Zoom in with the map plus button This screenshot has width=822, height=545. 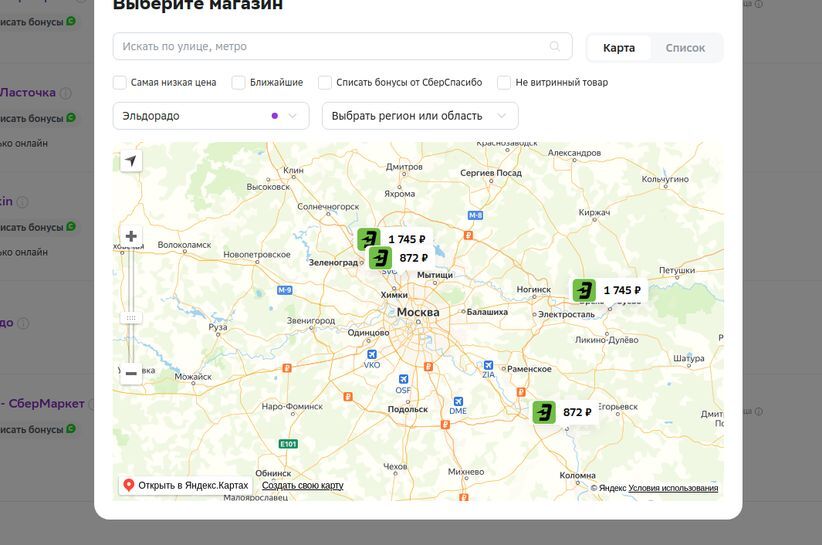pos(131,236)
